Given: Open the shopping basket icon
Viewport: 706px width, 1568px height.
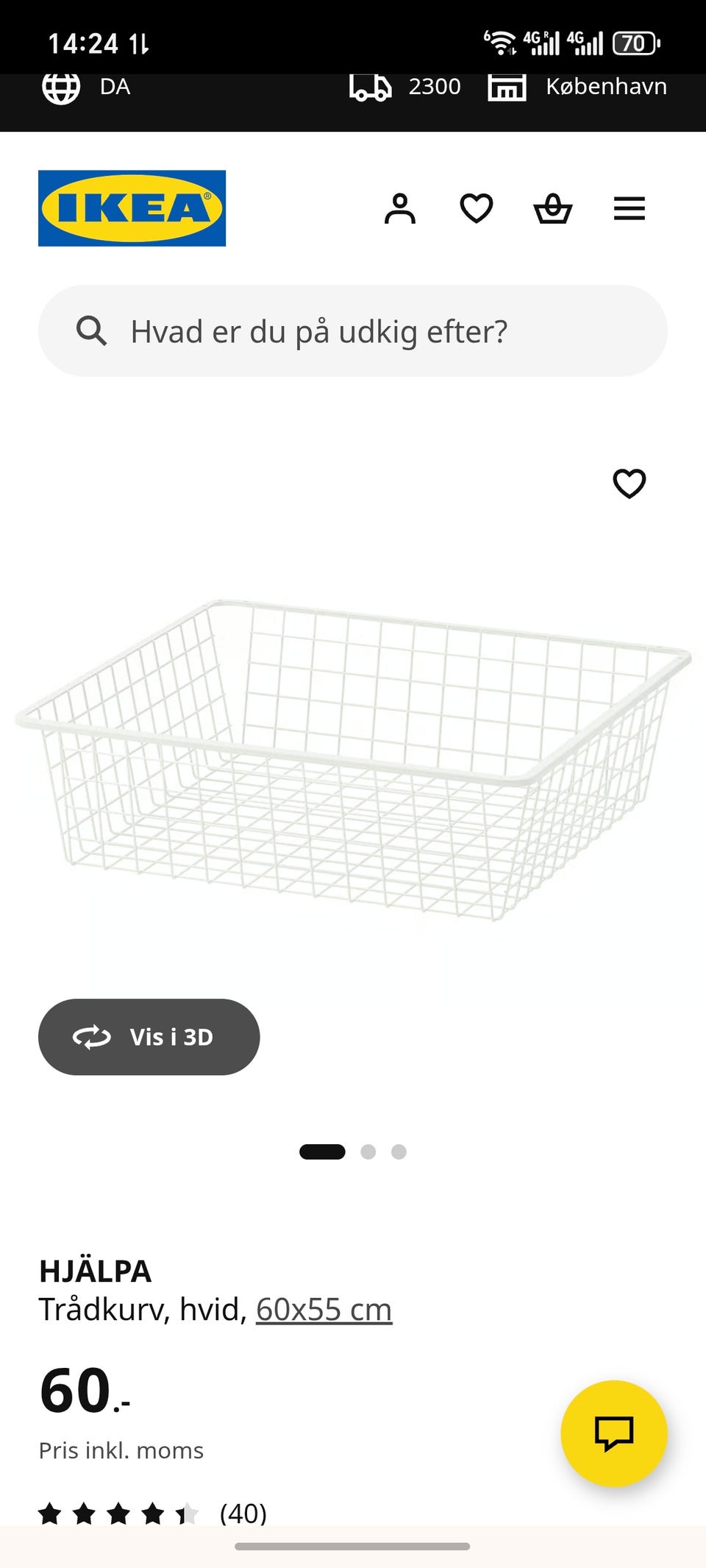Looking at the screenshot, I should click(x=552, y=209).
